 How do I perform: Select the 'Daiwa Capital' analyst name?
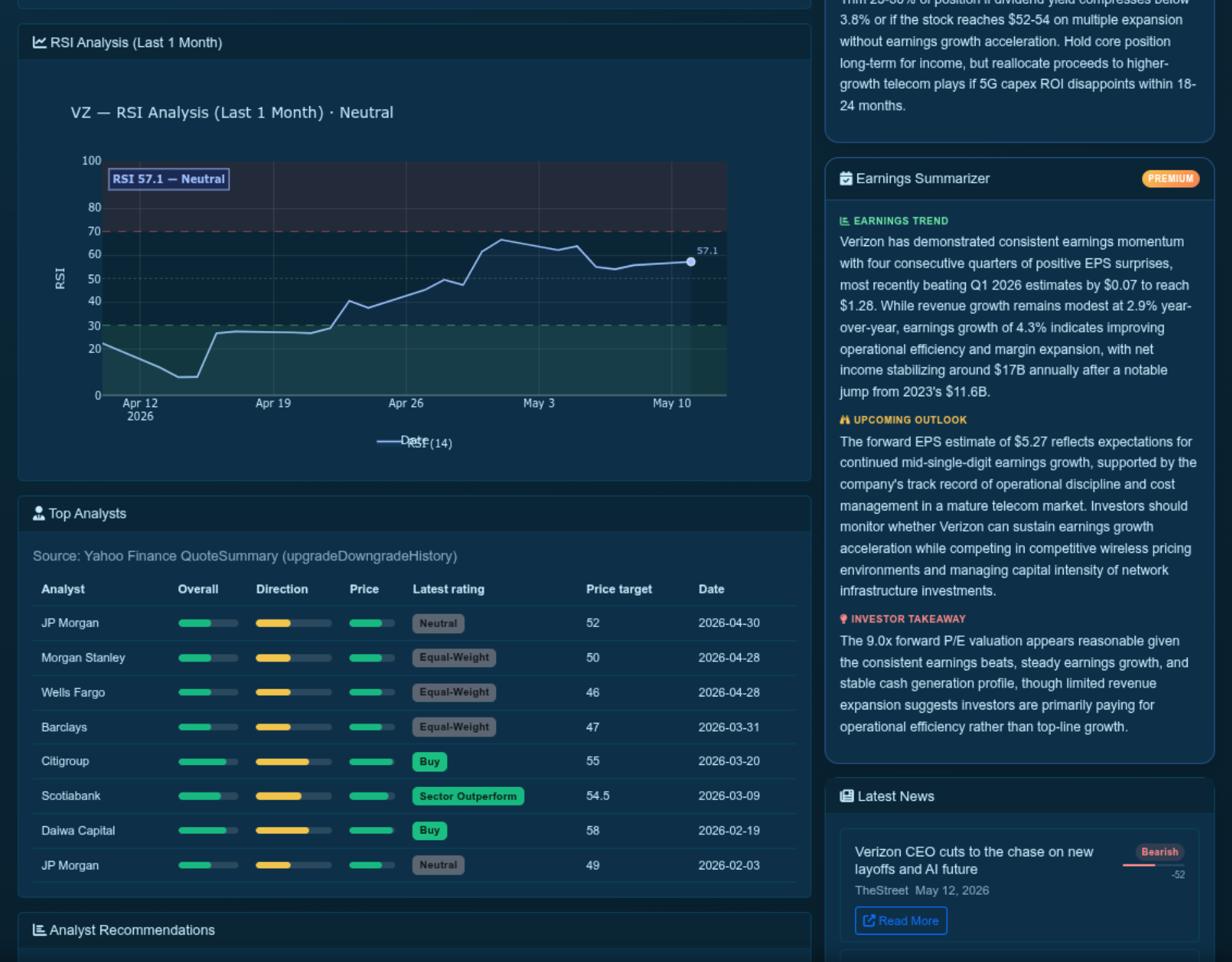(x=78, y=831)
